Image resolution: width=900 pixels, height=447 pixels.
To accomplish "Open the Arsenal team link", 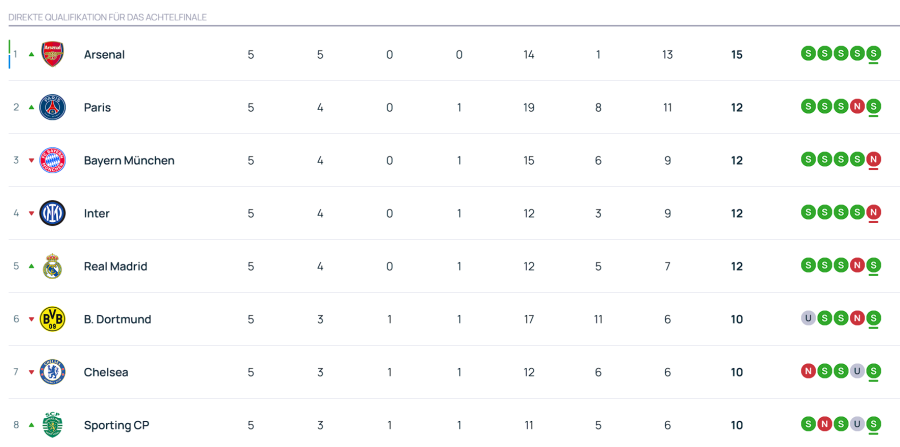I will click(x=104, y=55).
